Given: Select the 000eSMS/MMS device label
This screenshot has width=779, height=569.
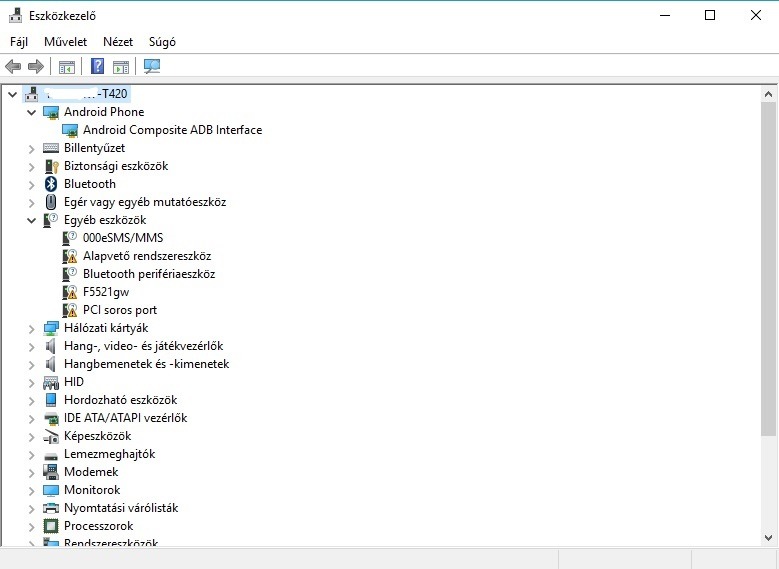Looking at the screenshot, I should coord(123,238).
